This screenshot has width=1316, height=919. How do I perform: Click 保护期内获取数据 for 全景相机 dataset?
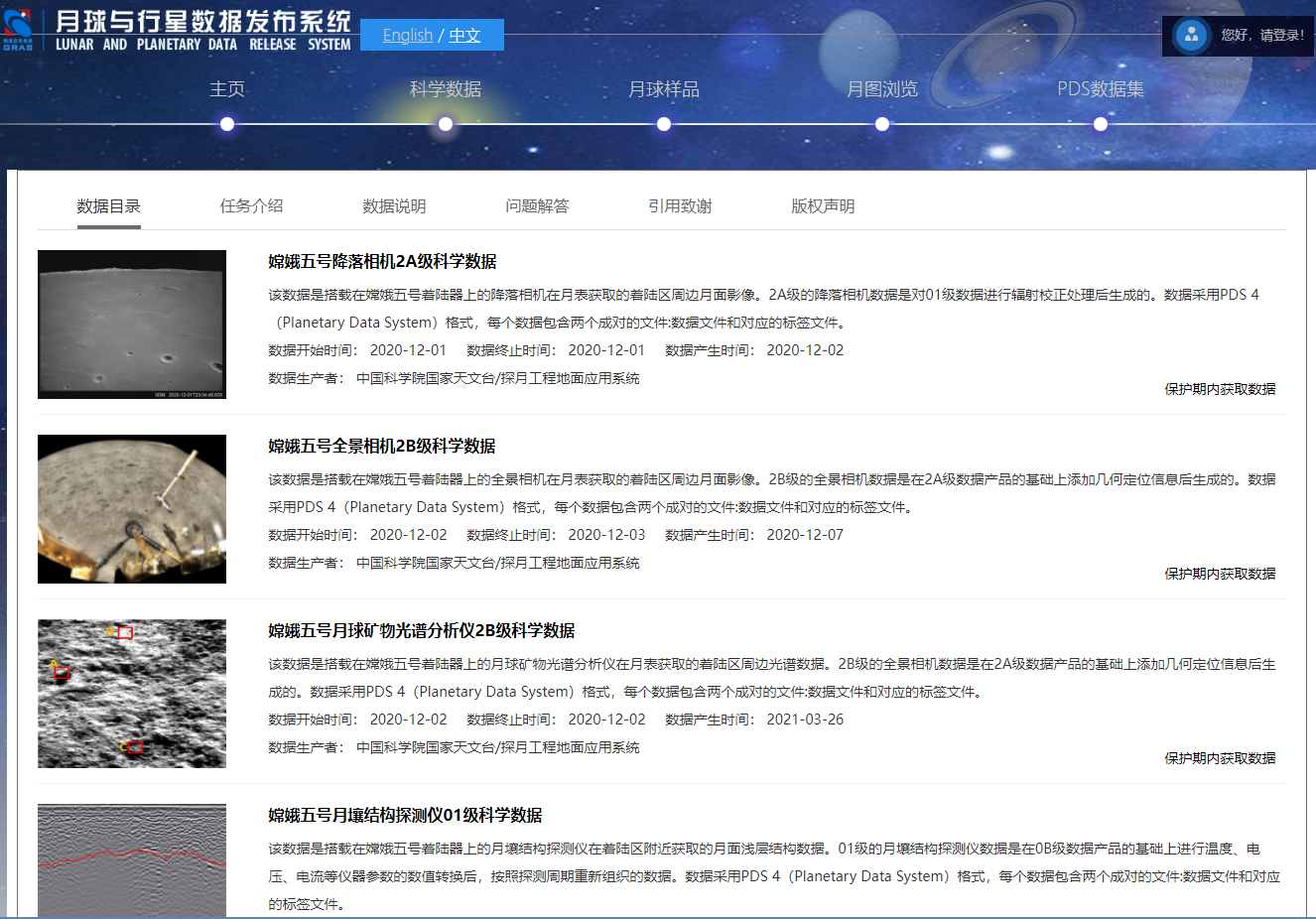point(1220,574)
